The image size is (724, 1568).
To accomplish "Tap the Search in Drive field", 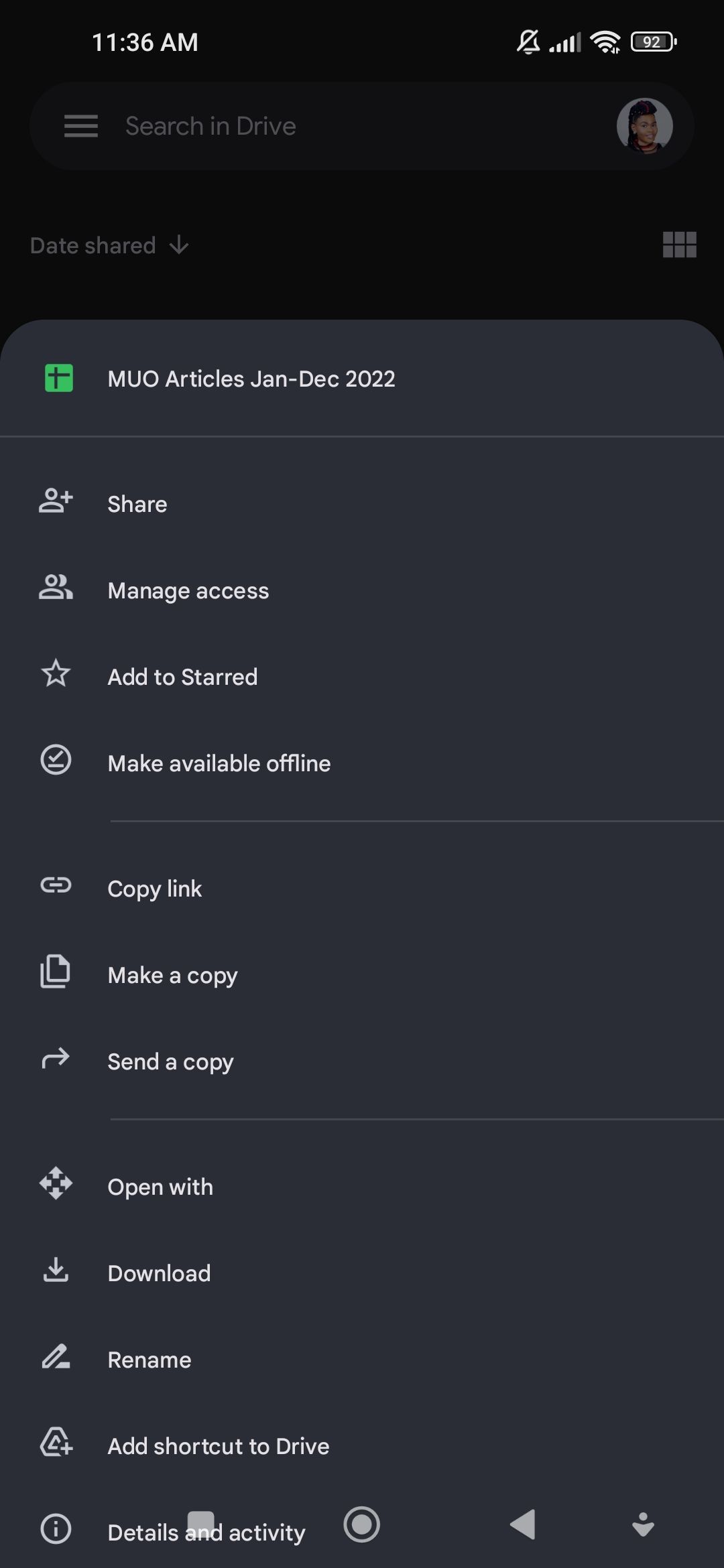I will pyautogui.click(x=335, y=126).
